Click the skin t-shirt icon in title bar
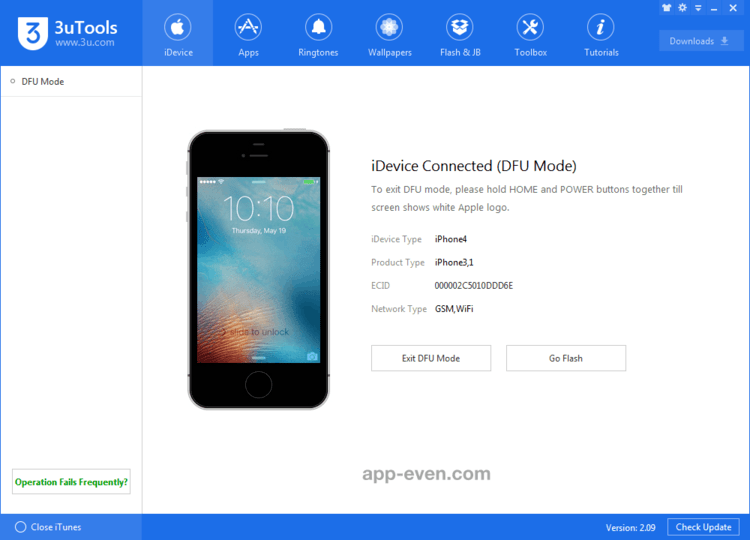 [666, 8]
